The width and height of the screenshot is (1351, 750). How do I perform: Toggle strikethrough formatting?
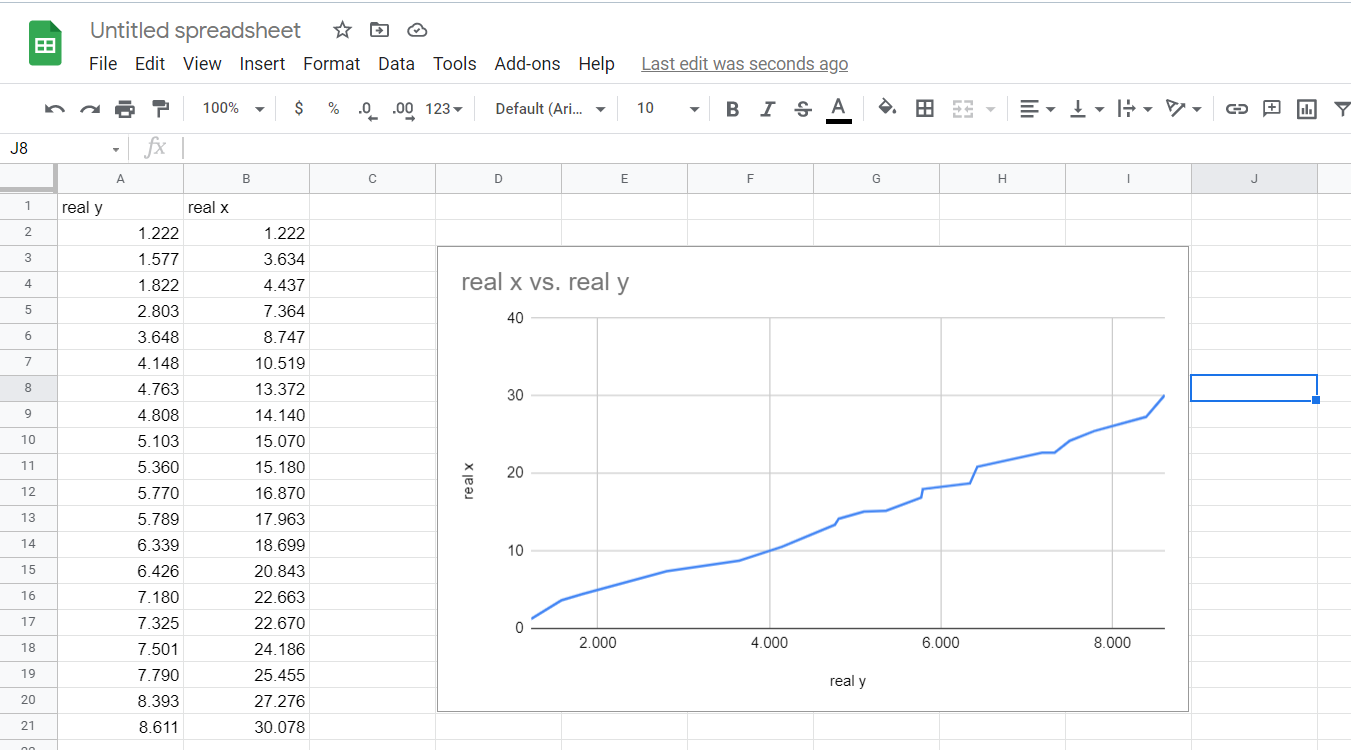tap(803, 108)
